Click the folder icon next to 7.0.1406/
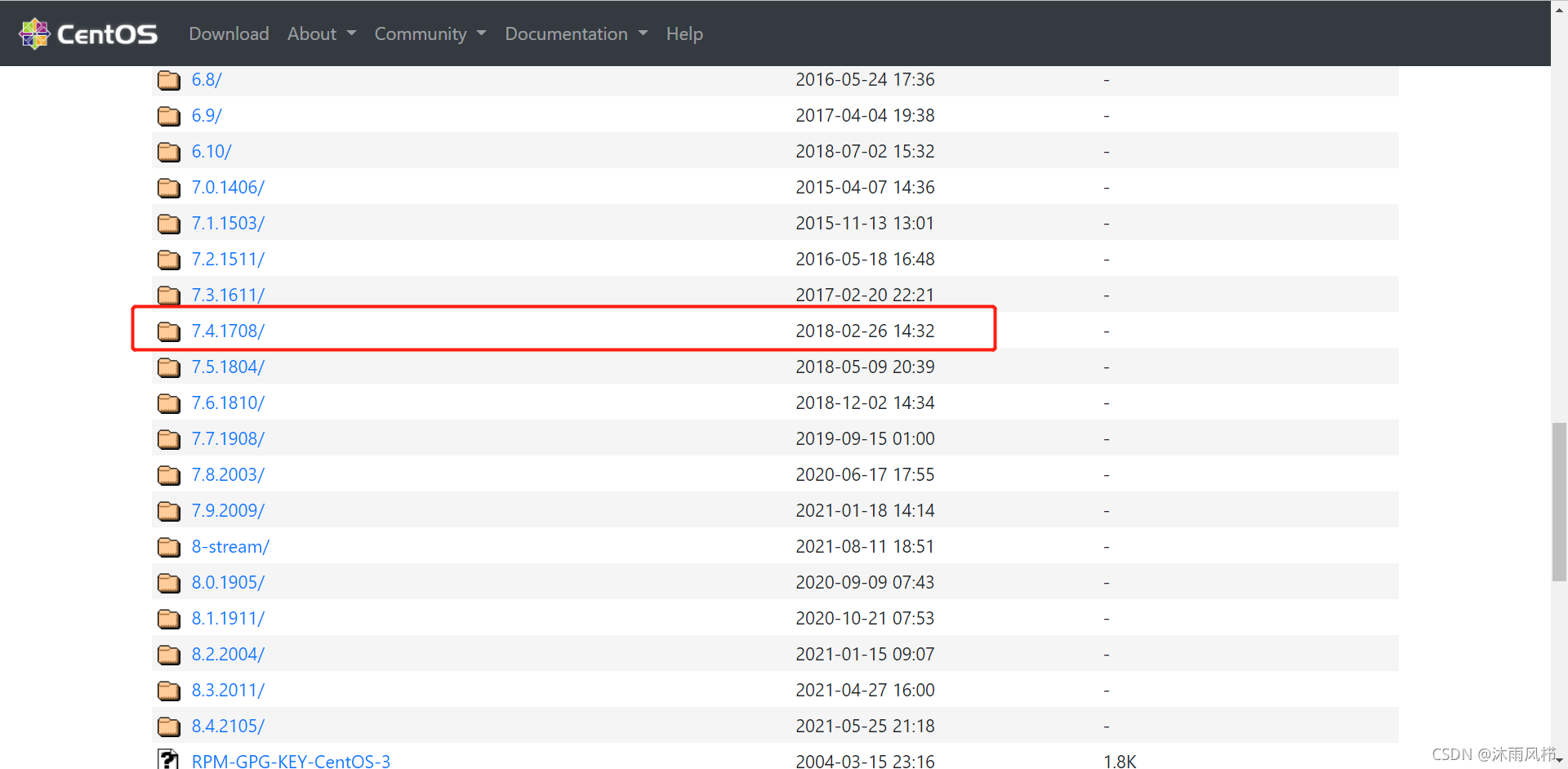Viewport: 1568px width, 769px height. (169, 188)
